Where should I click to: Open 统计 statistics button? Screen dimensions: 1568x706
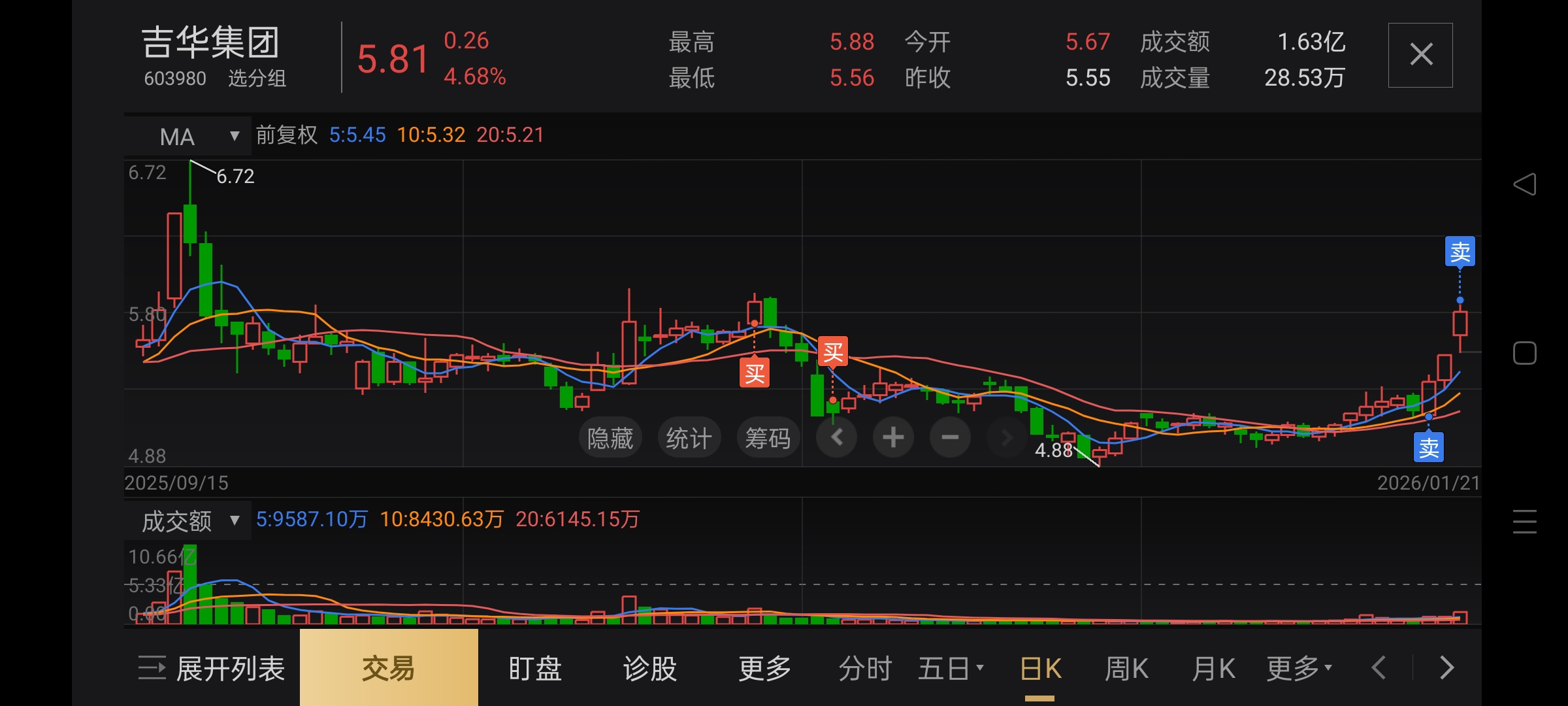689,437
